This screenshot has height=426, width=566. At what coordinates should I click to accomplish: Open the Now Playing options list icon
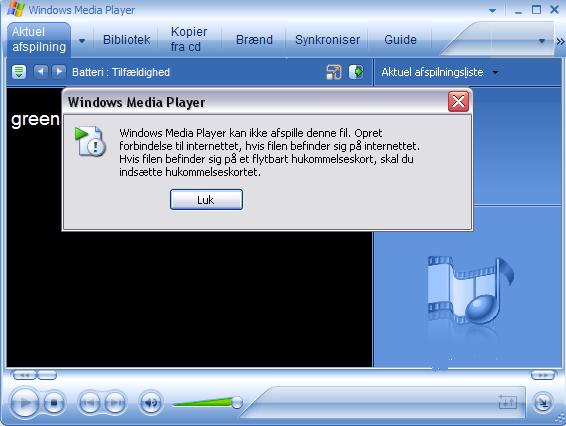pyautogui.click(x=19, y=72)
